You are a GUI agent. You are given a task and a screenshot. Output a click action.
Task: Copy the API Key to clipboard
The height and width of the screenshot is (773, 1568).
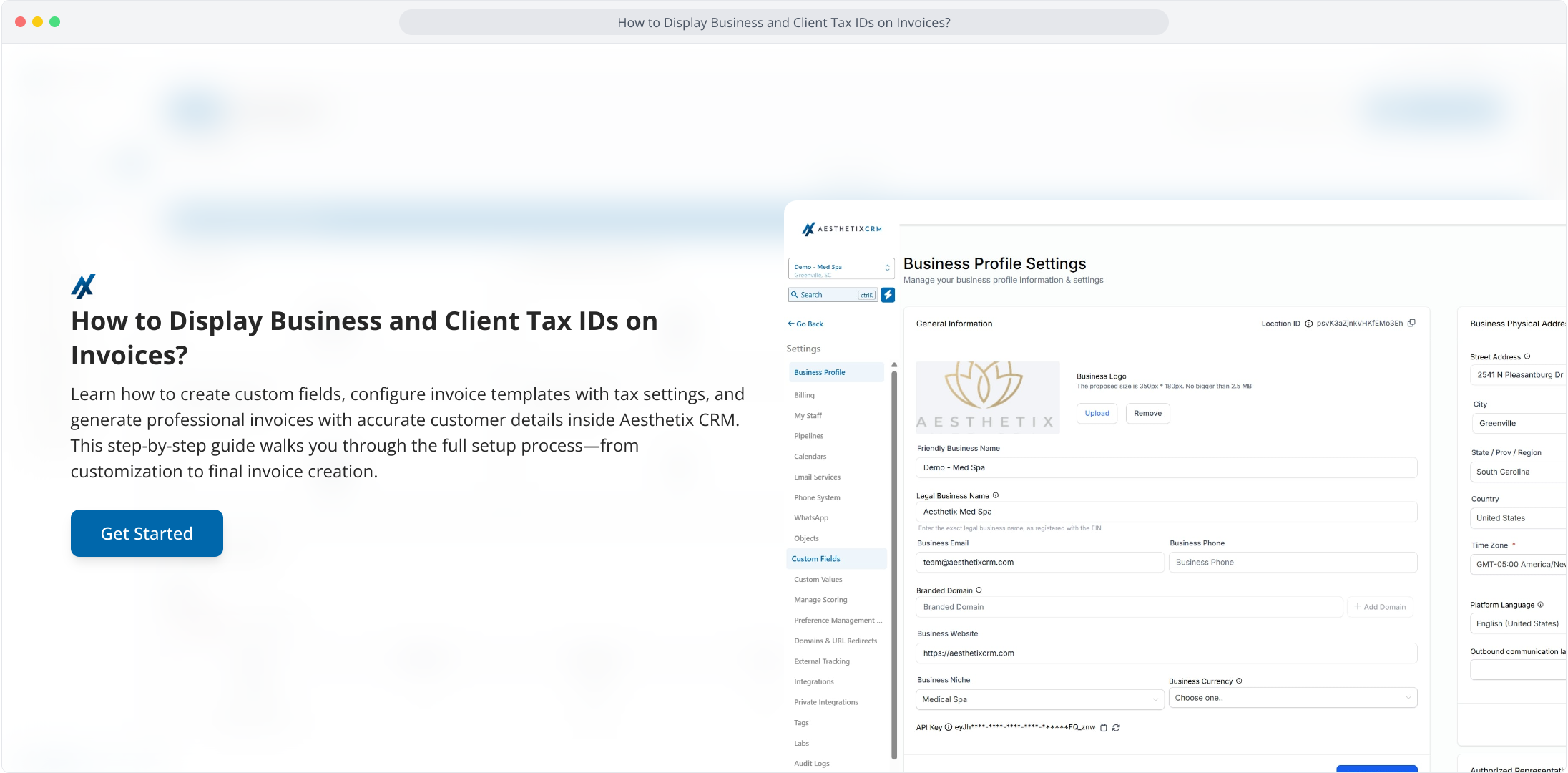coord(1104,728)
